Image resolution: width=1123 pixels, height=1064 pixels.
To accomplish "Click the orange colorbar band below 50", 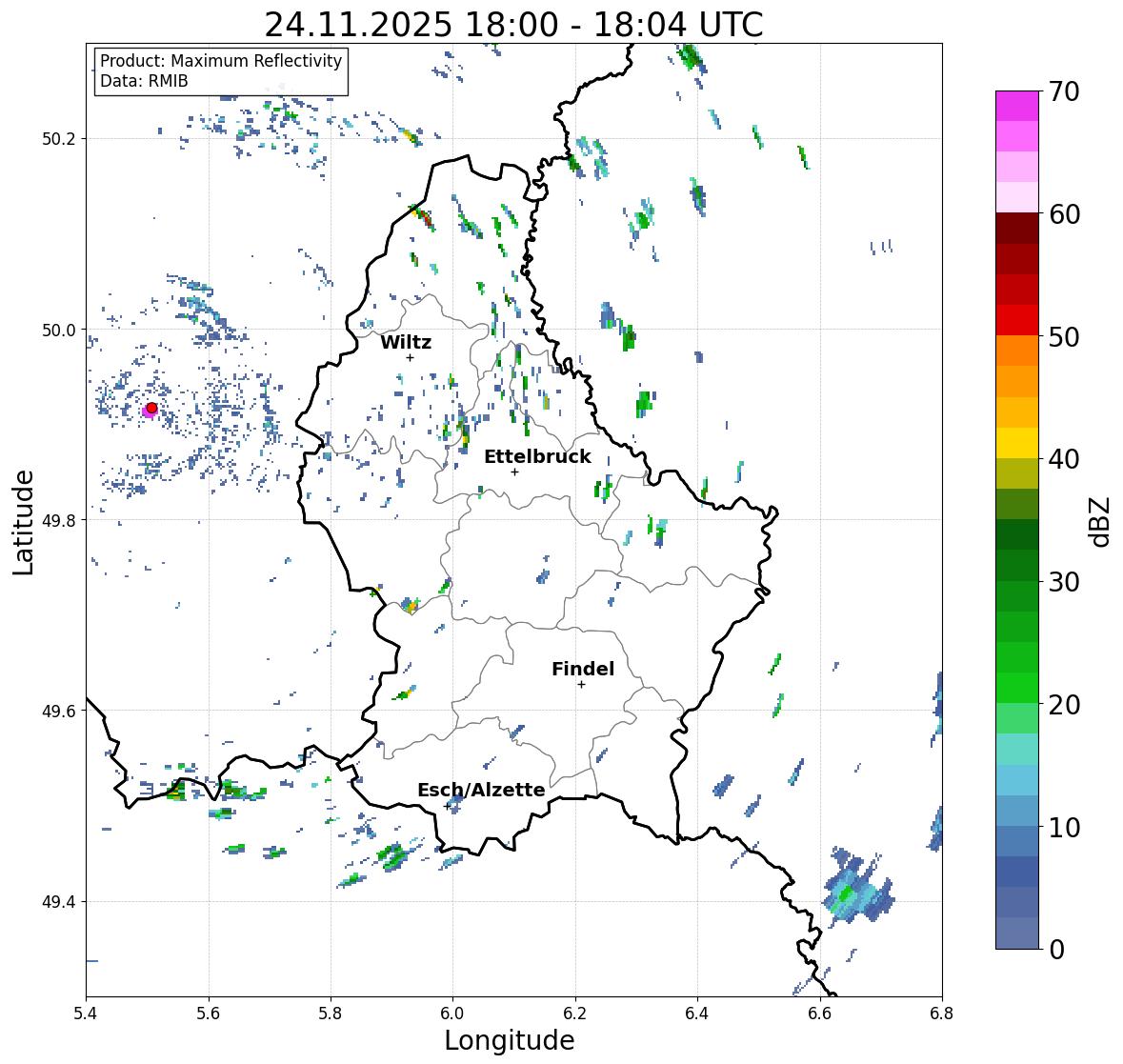I will tap(1017, 351).
